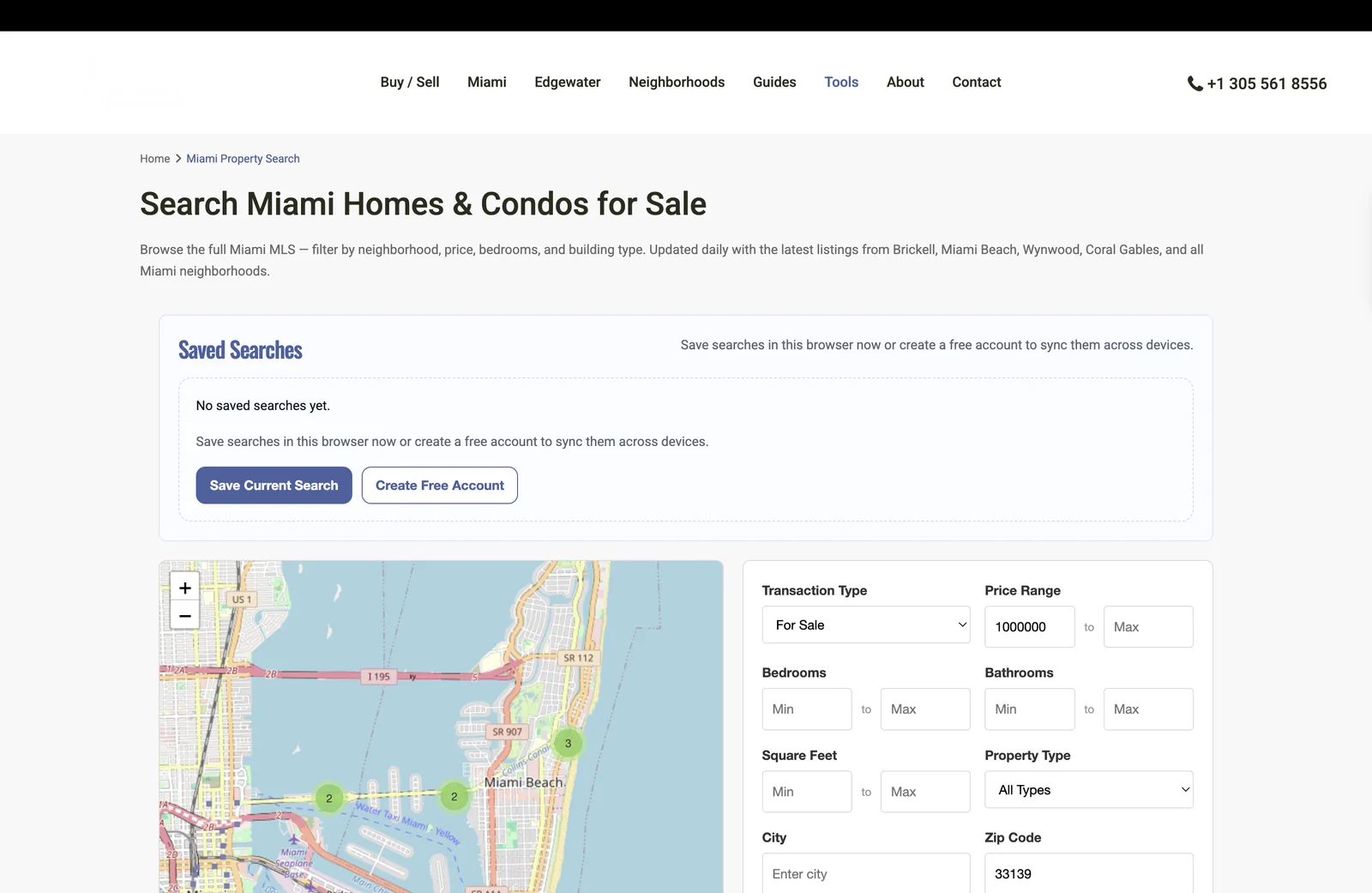The width and height of the screenshot is (1372, 893).
Task: Click the SR 907 road label
Action: coord(507,732)
